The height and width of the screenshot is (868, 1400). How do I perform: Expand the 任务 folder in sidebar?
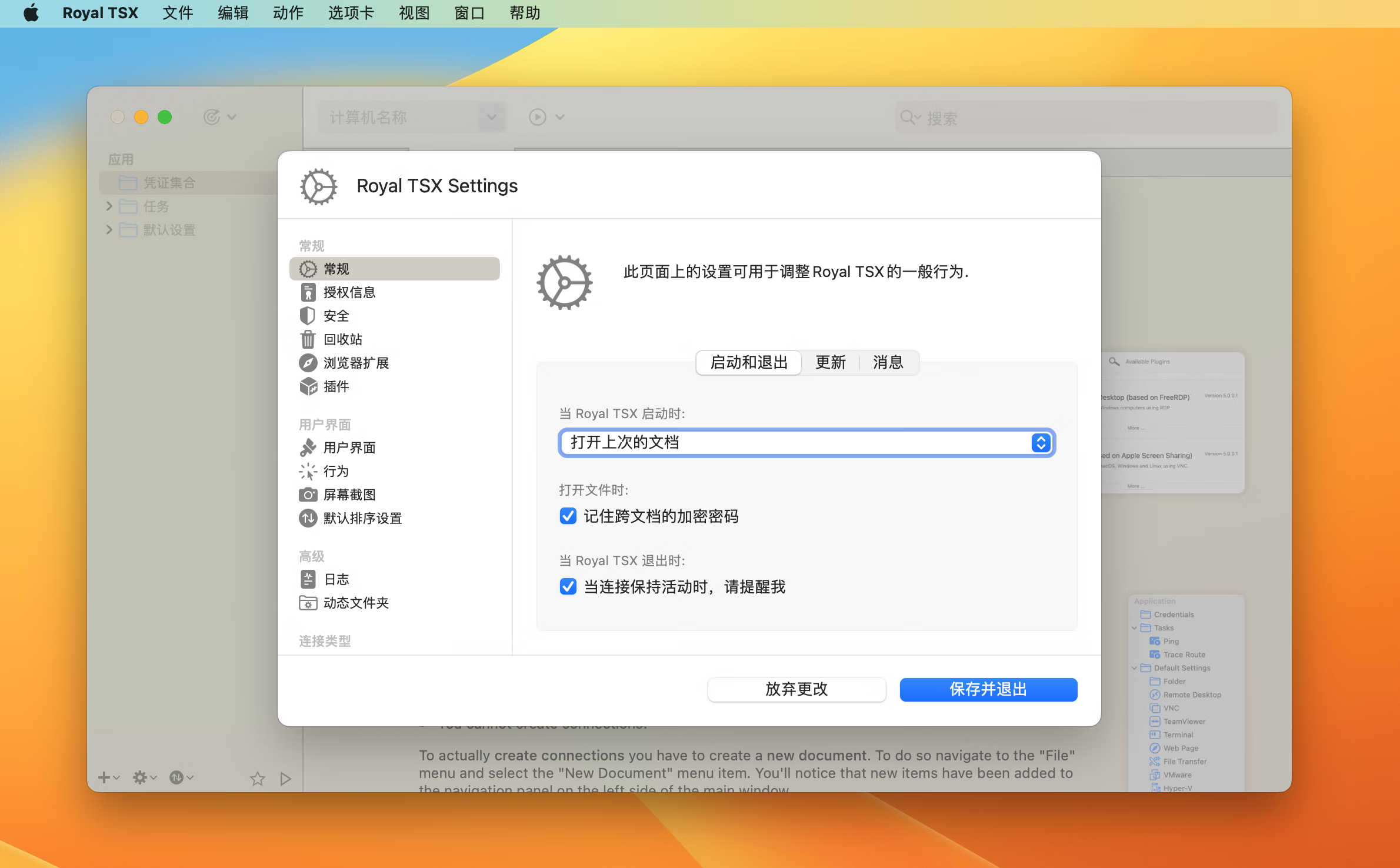pyautogui.click(x=109, y=206)
